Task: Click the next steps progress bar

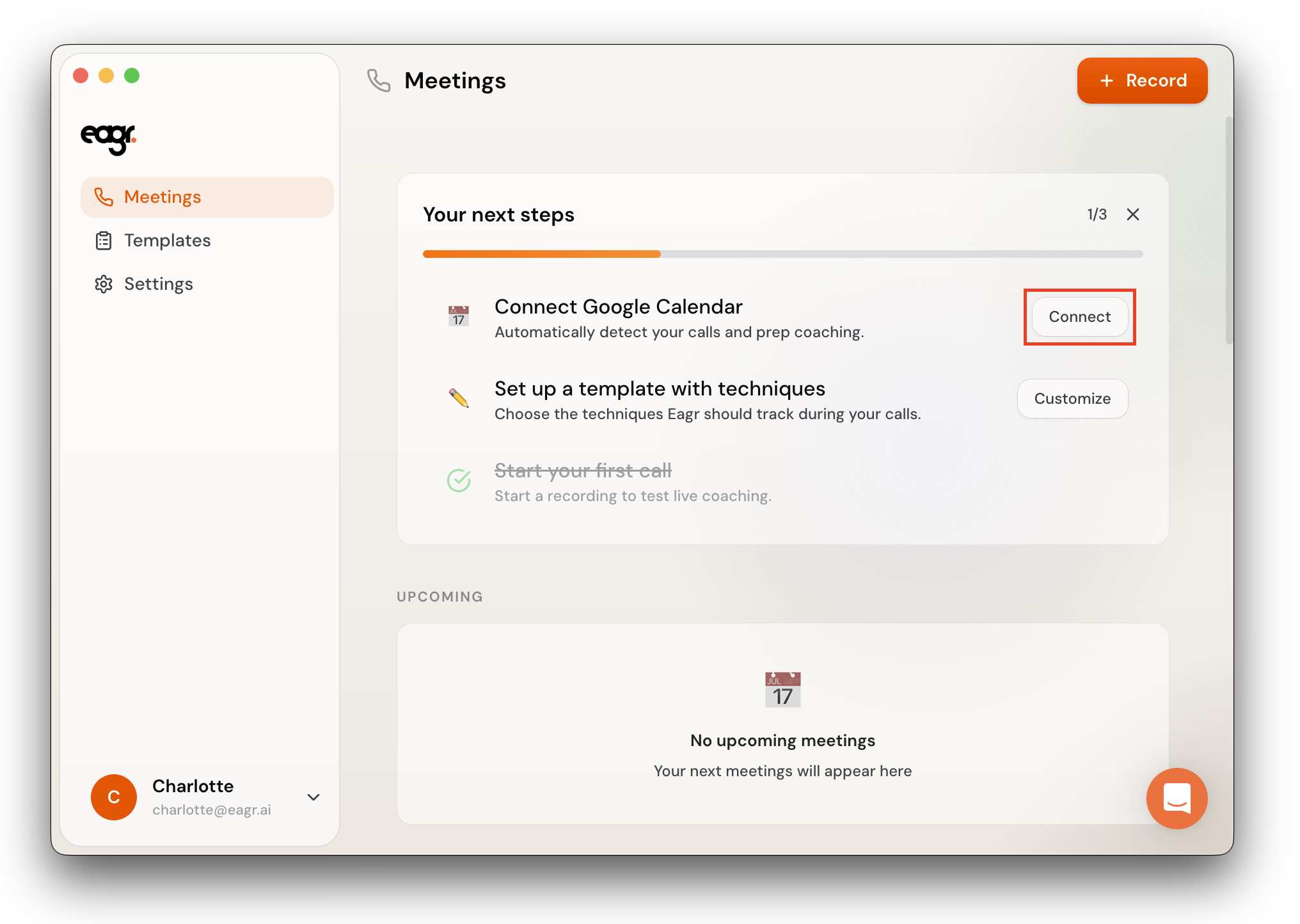Action: 782,254
